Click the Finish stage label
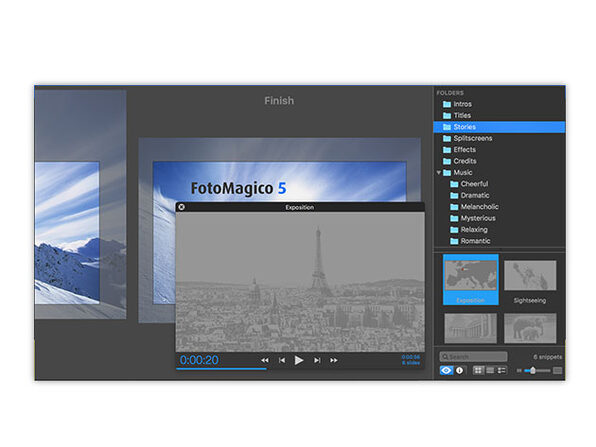 click(279, 101)
